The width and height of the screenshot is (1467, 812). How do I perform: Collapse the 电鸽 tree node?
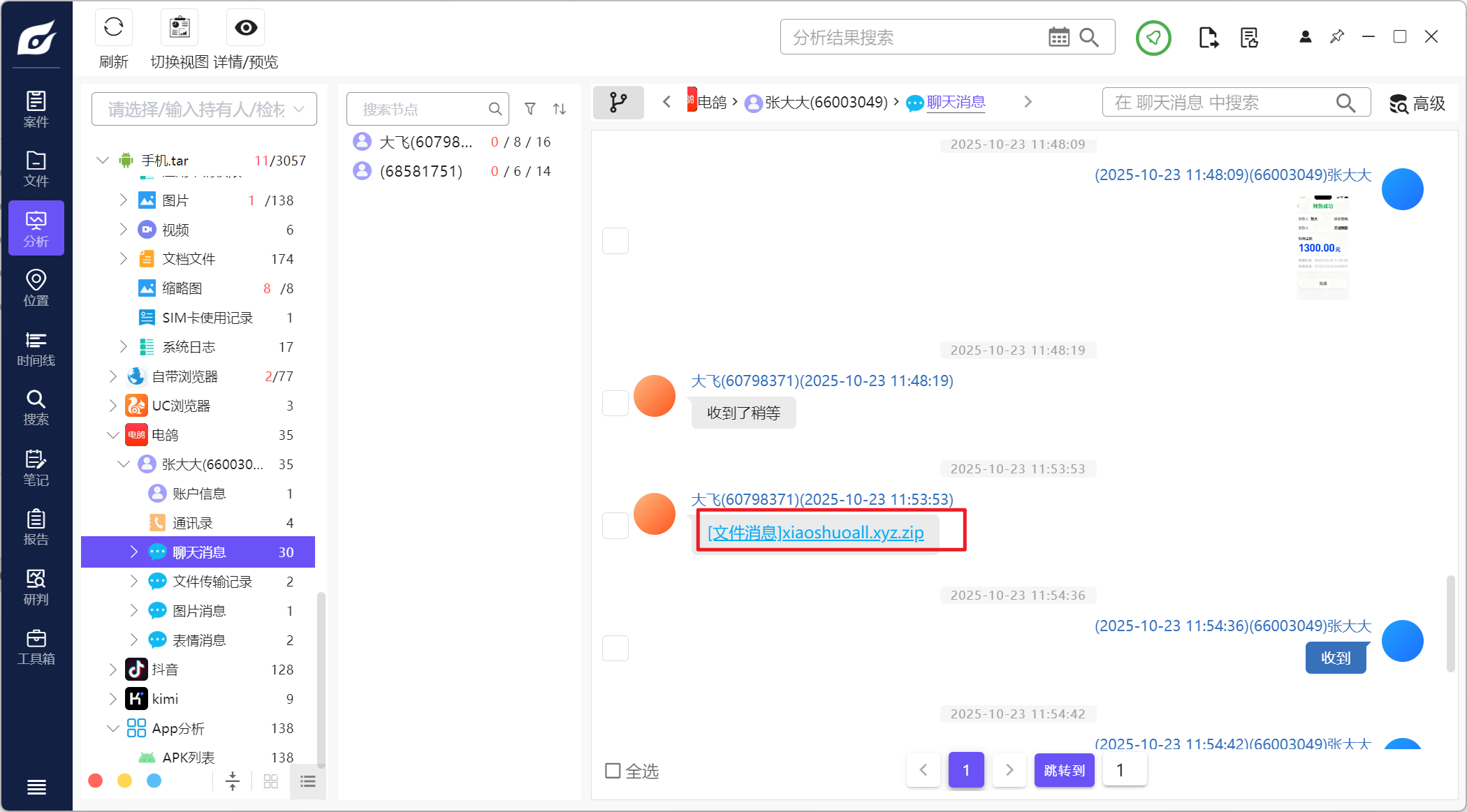113,435
